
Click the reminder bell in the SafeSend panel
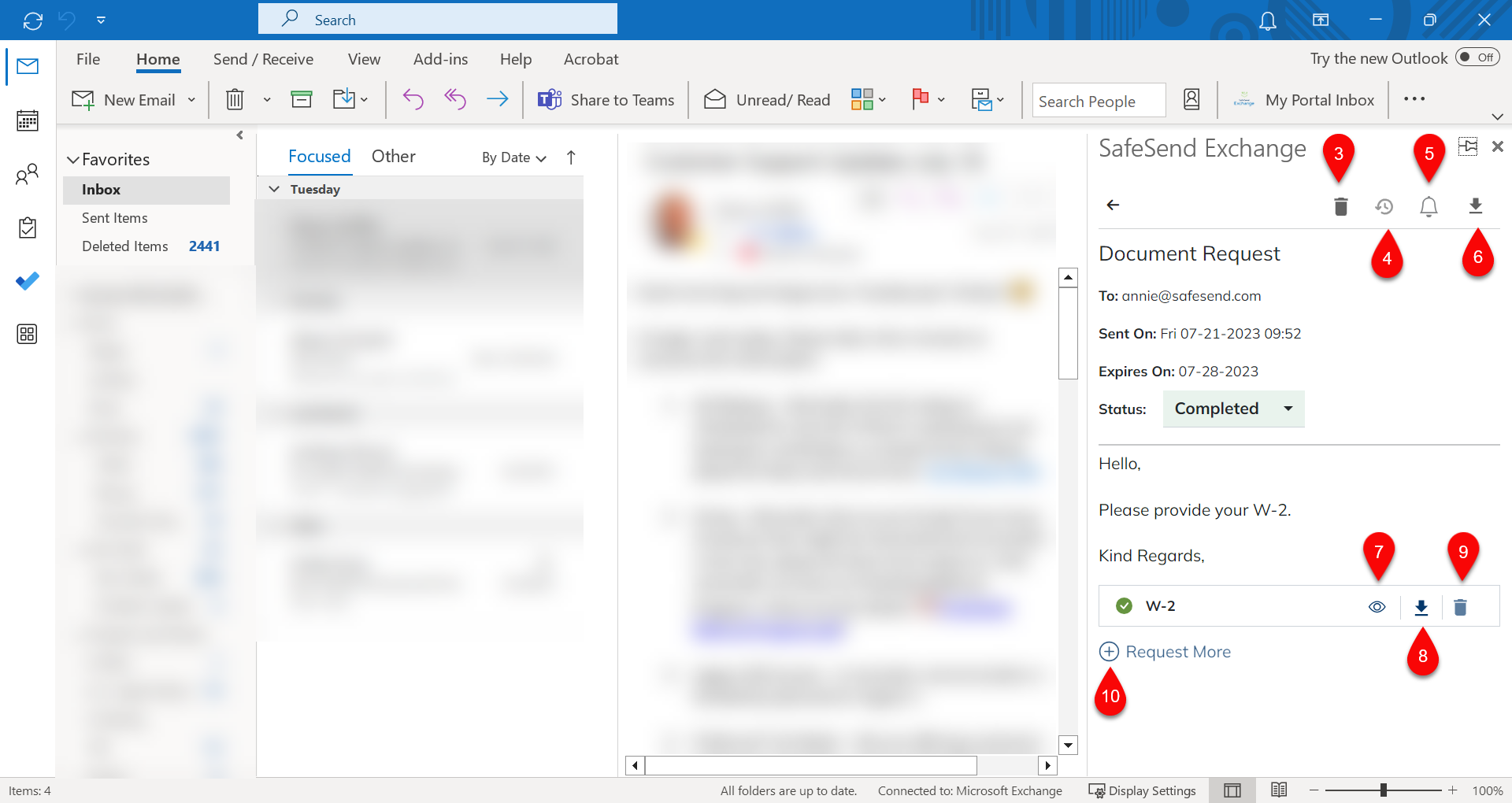tap(1428, 206)
